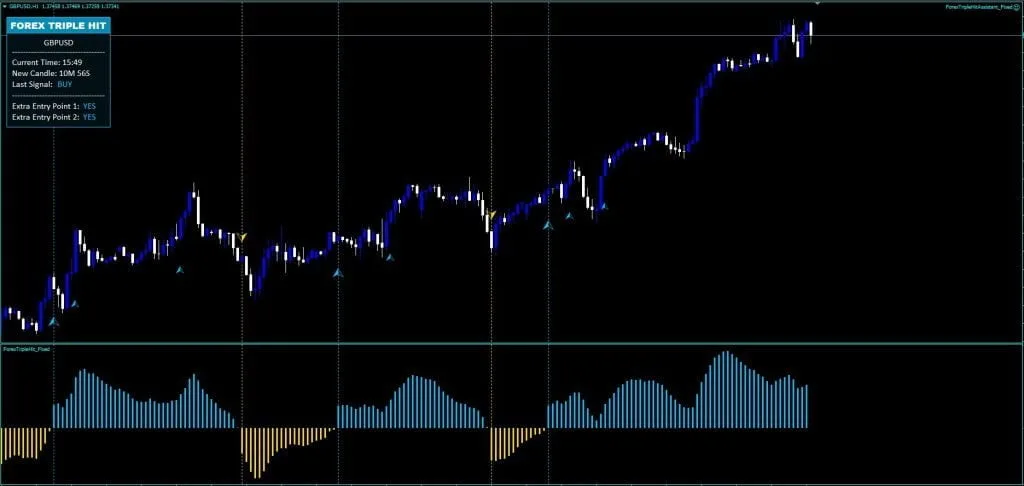Screen dimensions: 1024x486
Task: Click the last white candle at chart's right end
Action: click(x=811, y=29)
